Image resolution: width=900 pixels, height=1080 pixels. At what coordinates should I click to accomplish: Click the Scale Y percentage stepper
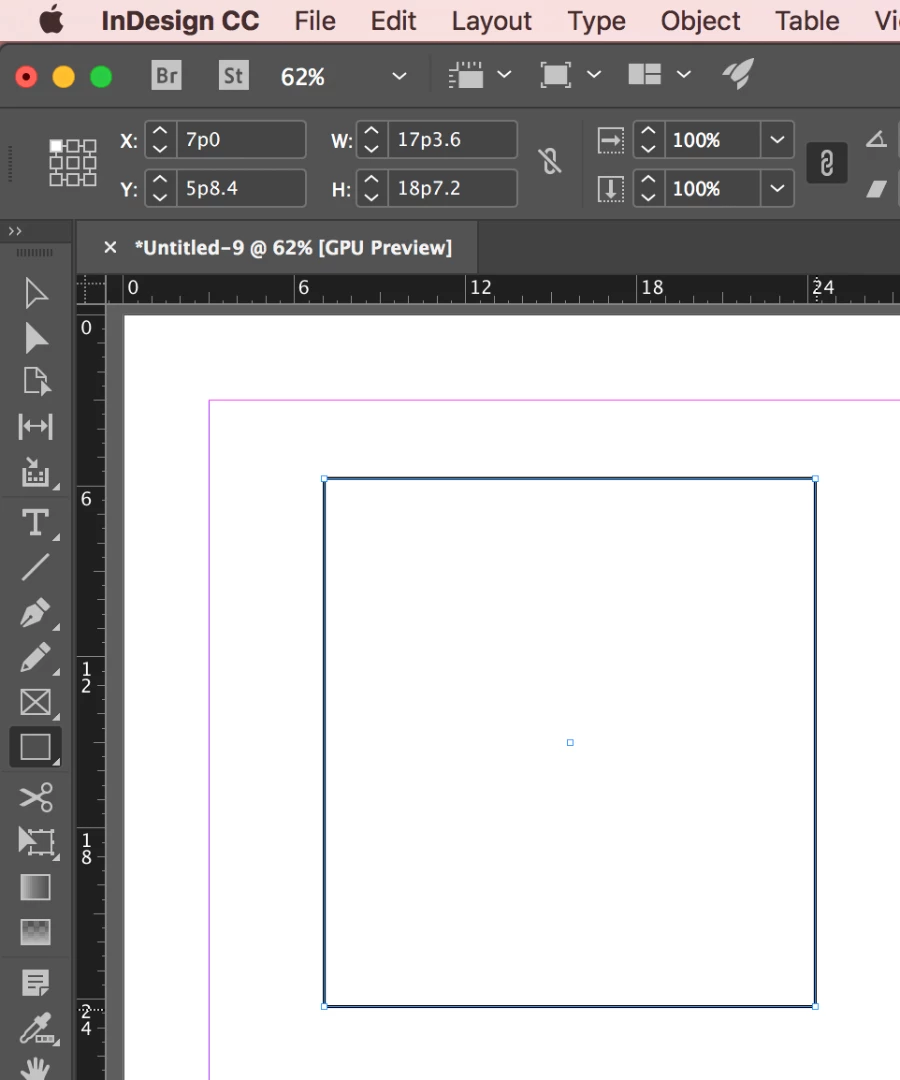(648, 188)
